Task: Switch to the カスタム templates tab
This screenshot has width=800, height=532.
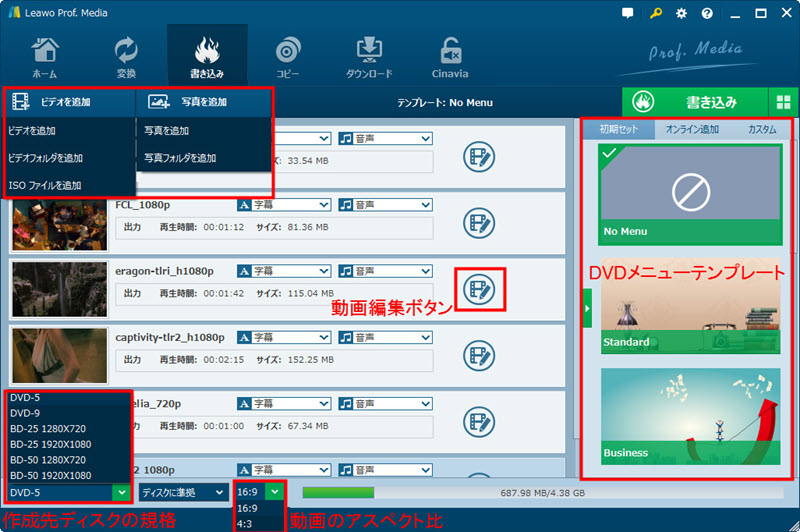Action: click(x=761, y=130)
